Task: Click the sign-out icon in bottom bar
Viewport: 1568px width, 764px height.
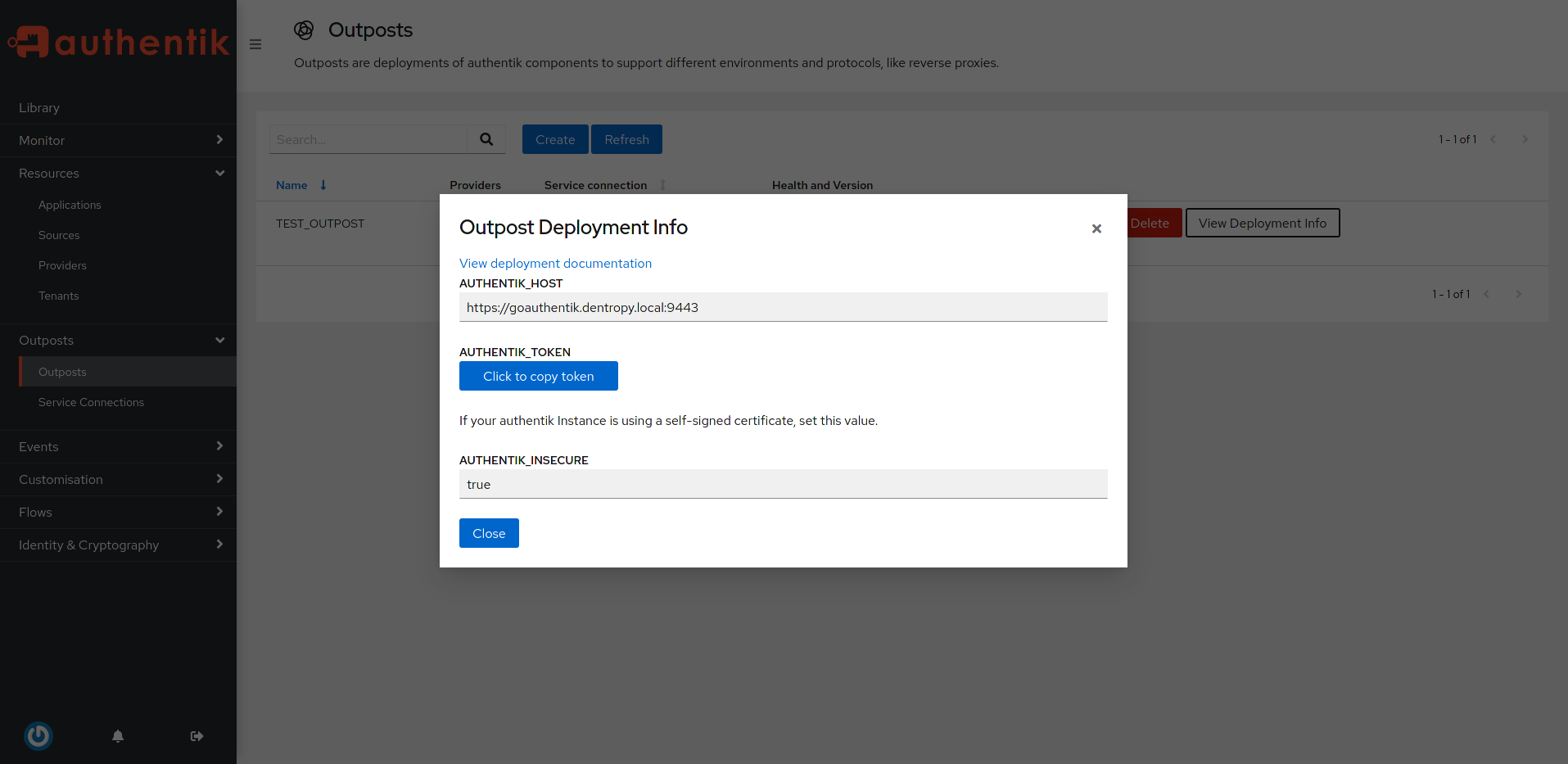Action: pyautogui.click(x=196, y=735)
